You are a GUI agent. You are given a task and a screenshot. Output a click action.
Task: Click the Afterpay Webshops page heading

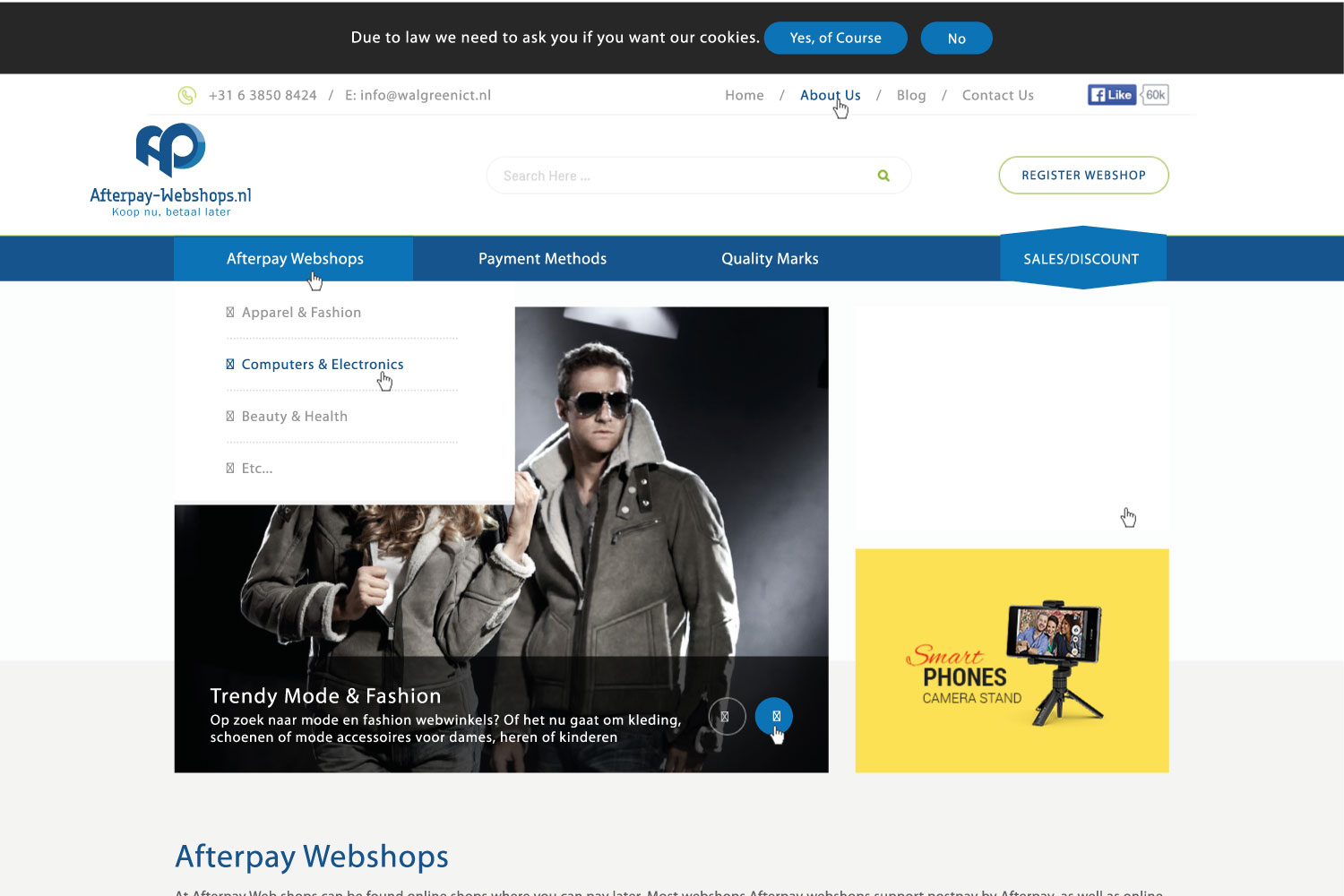tap(312, 857)
